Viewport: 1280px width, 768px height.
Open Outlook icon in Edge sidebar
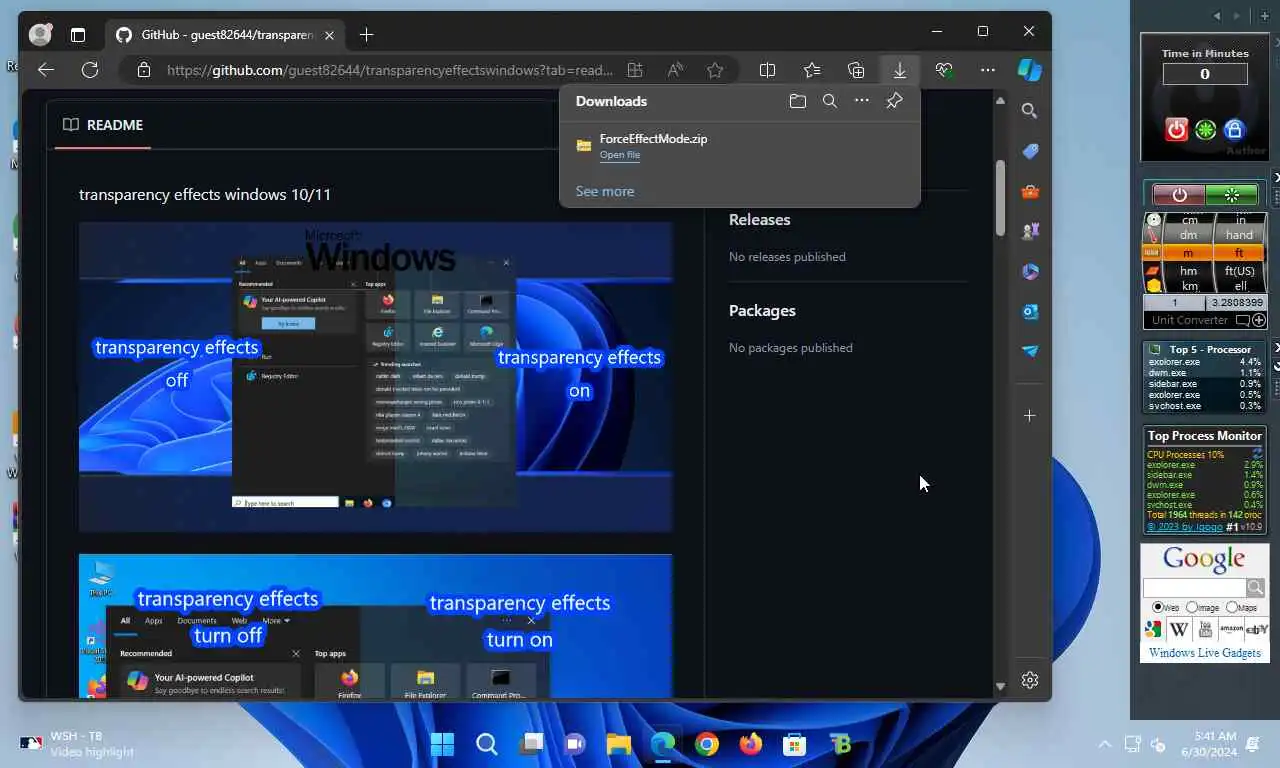point(1030,311)
